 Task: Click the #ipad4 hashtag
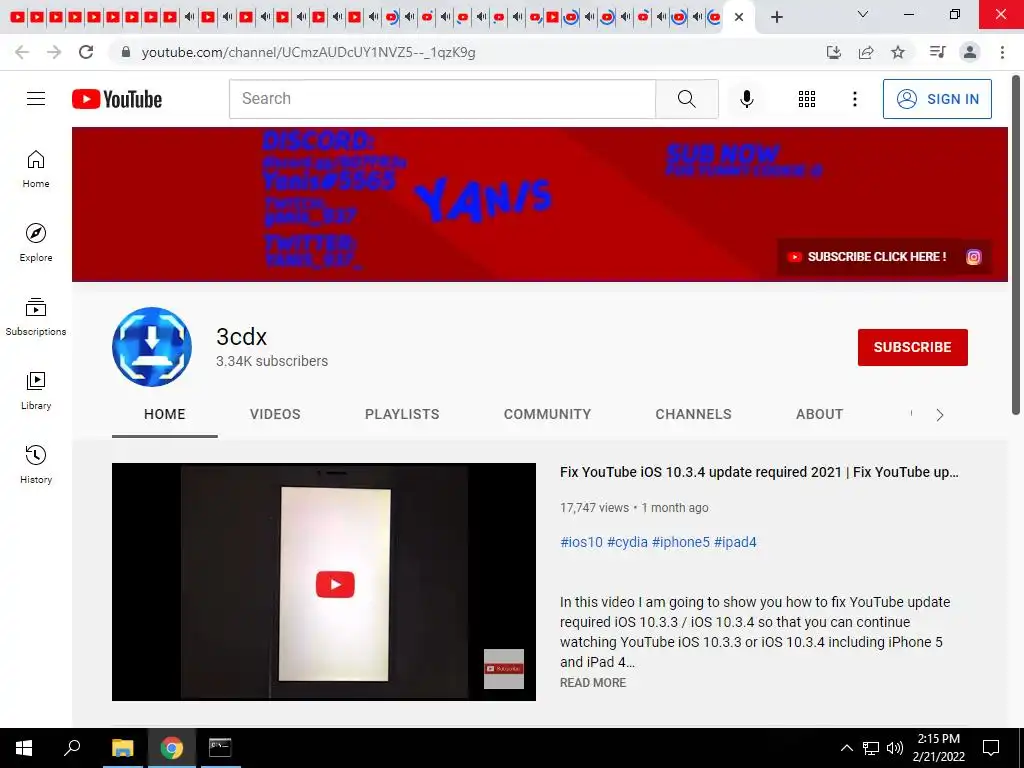[x=735, y=542]
